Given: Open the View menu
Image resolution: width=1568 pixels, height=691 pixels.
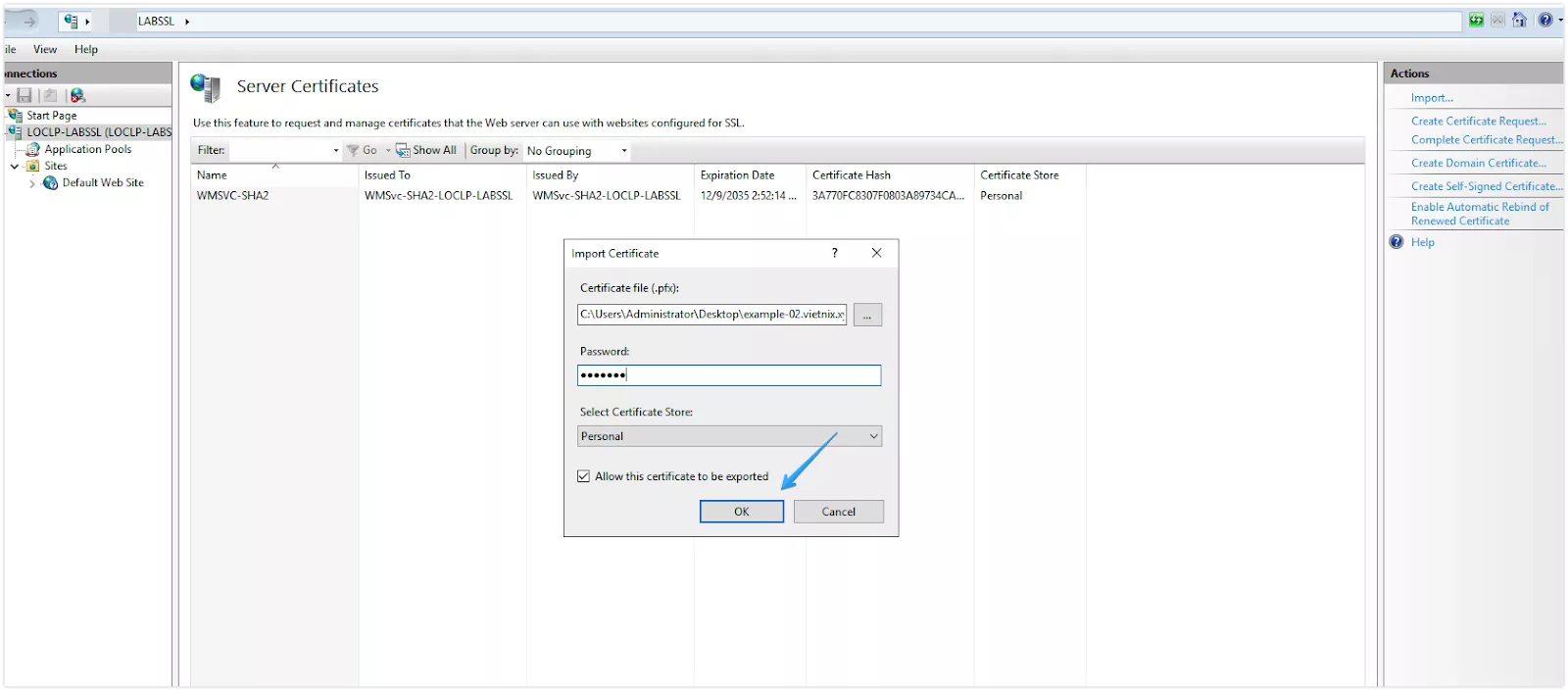Looking at the screenshot, I should click(x=45, y=49).
